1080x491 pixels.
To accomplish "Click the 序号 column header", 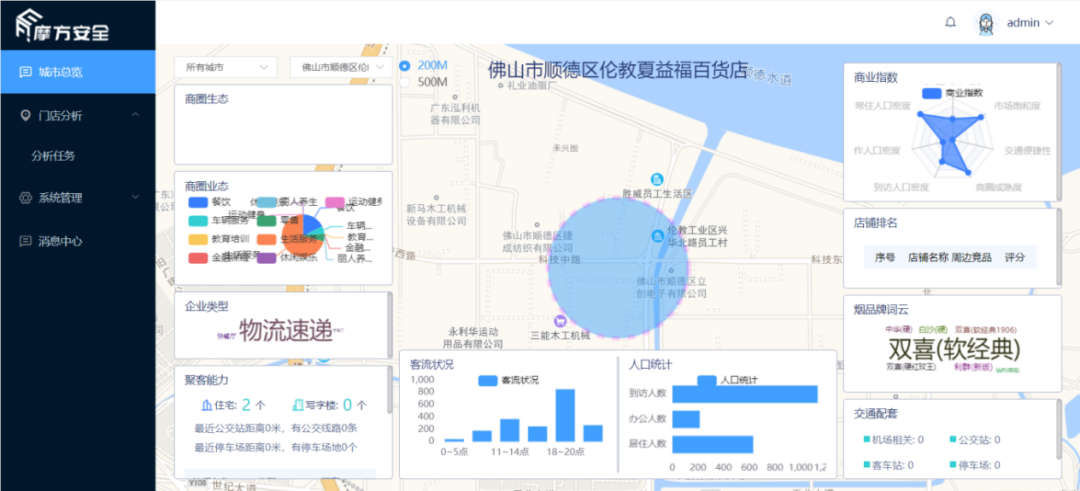I will [885, 257].
